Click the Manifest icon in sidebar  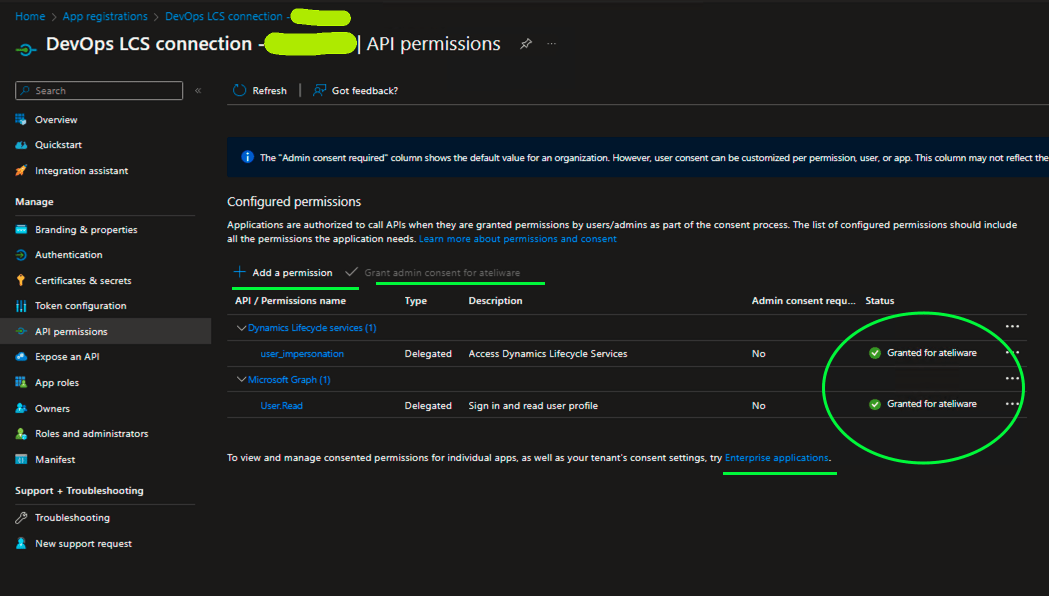pyautogui.click(x=21, y=460)
